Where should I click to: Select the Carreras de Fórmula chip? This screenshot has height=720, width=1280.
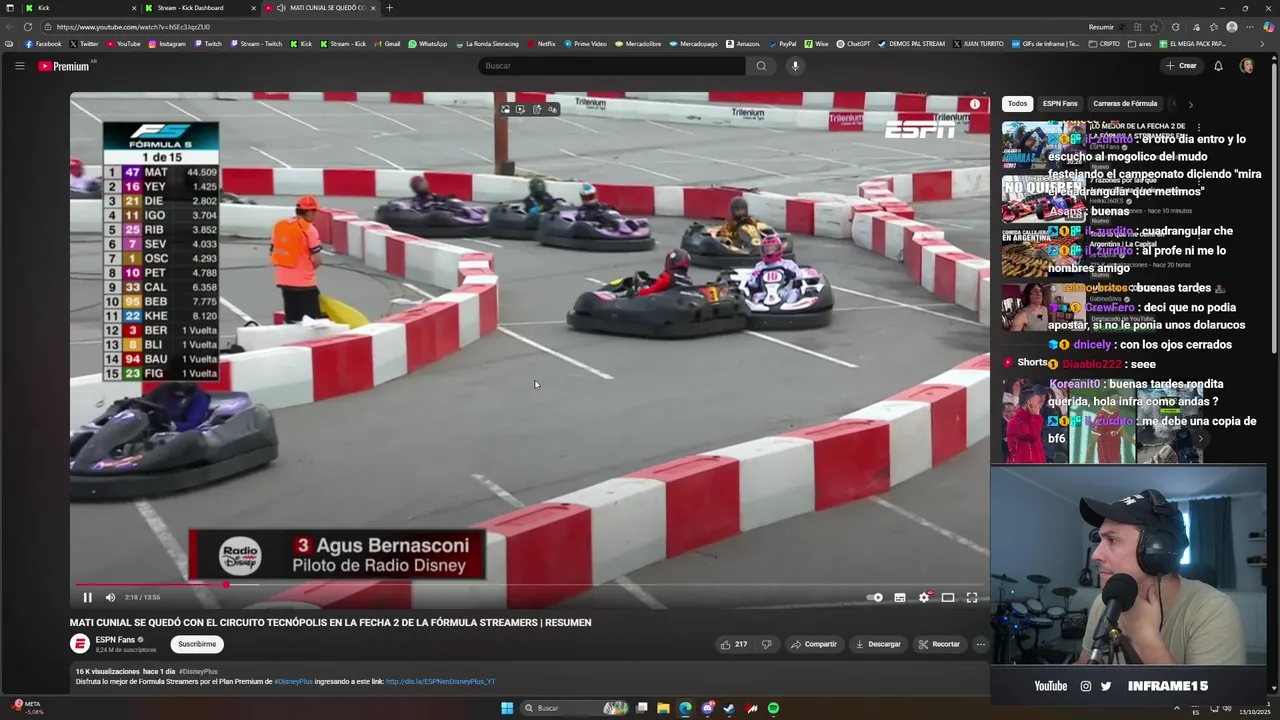click(1125, 104)
